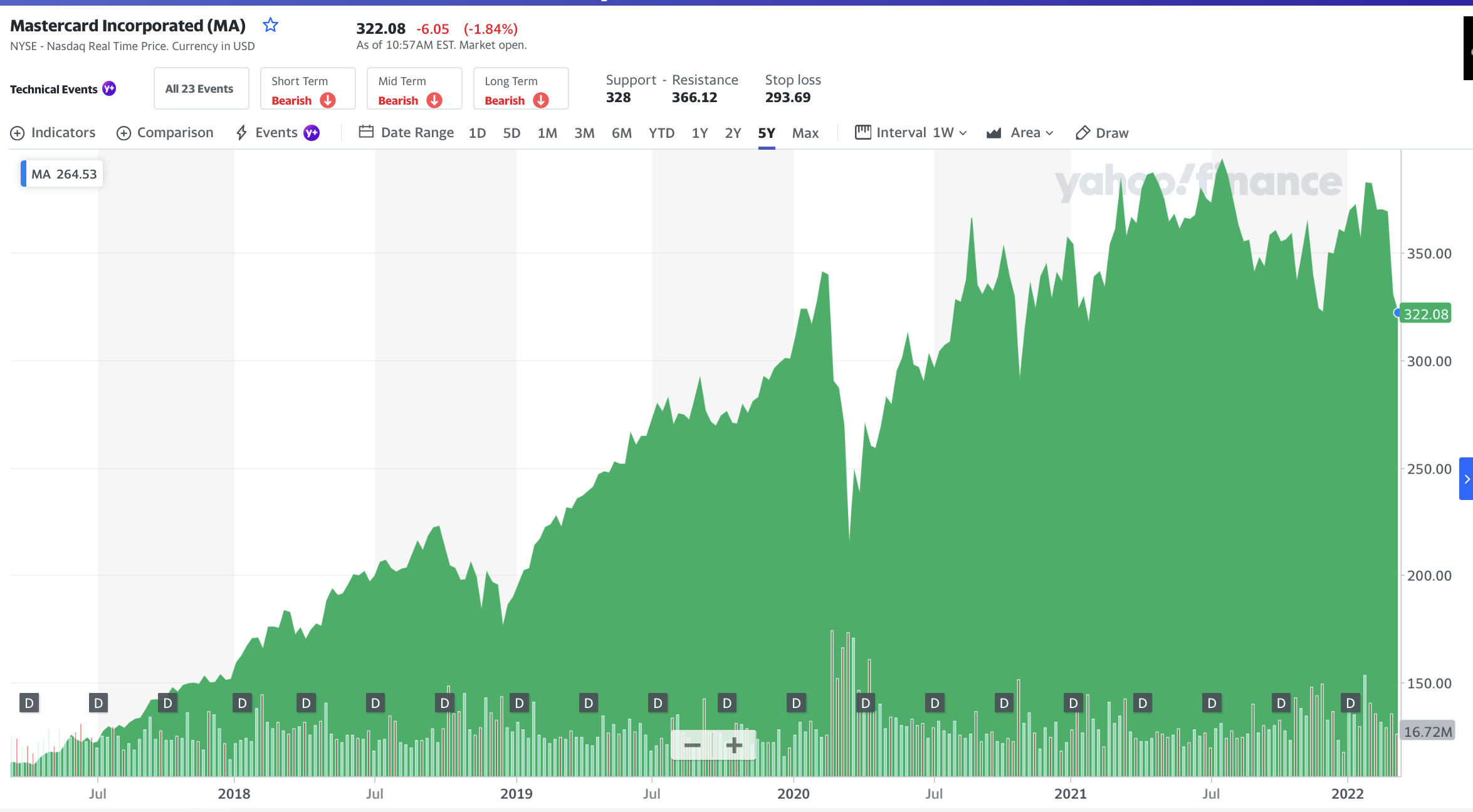
Task: Open the Date Range calendar picker
Action: click(x=366, y=132)
